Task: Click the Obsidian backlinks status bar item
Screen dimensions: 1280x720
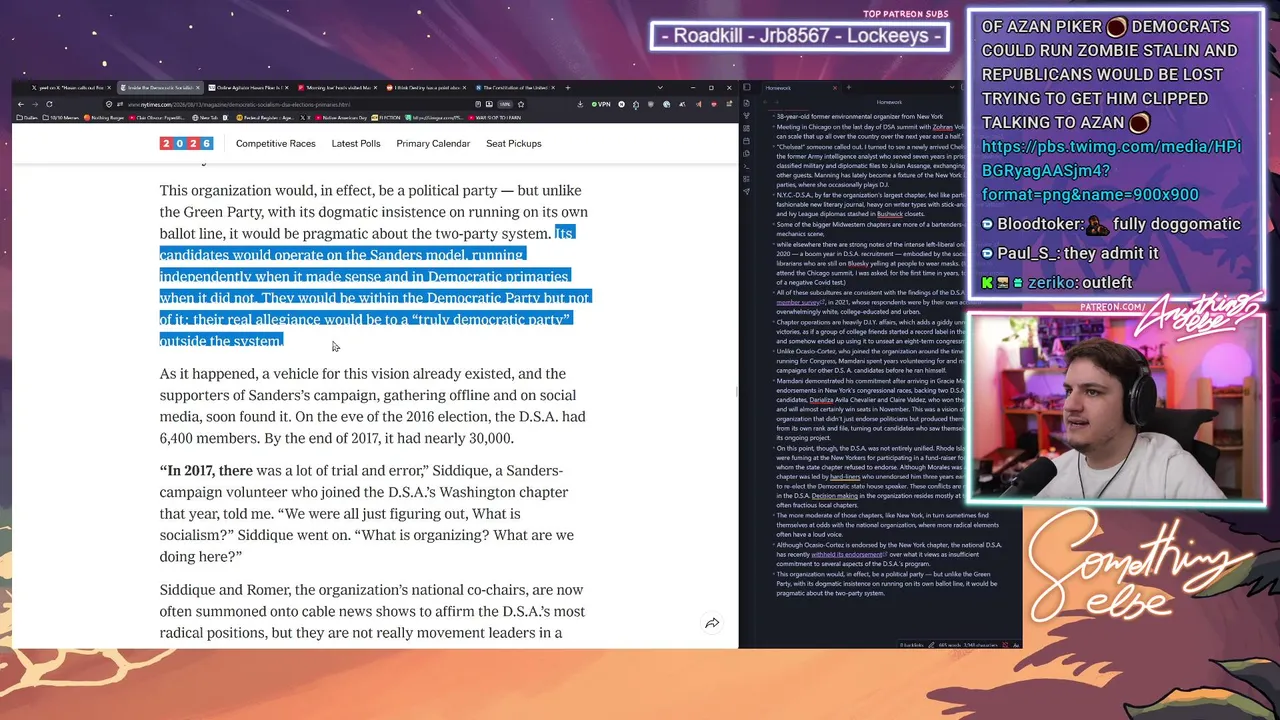Action: [910, 645]
